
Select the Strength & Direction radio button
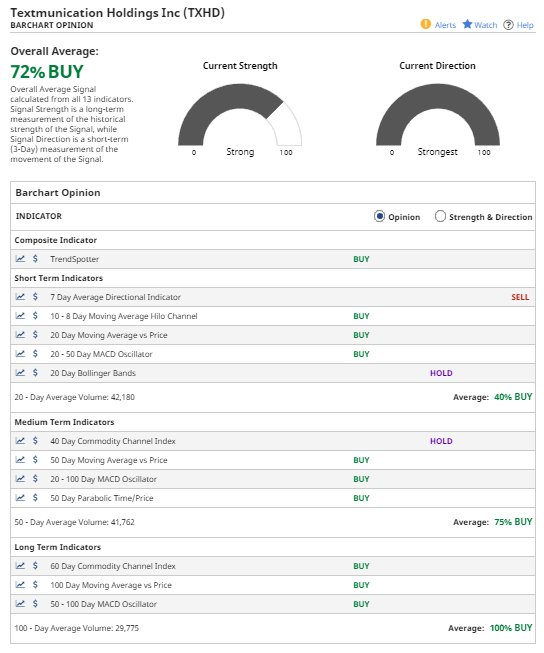[440, 216]
